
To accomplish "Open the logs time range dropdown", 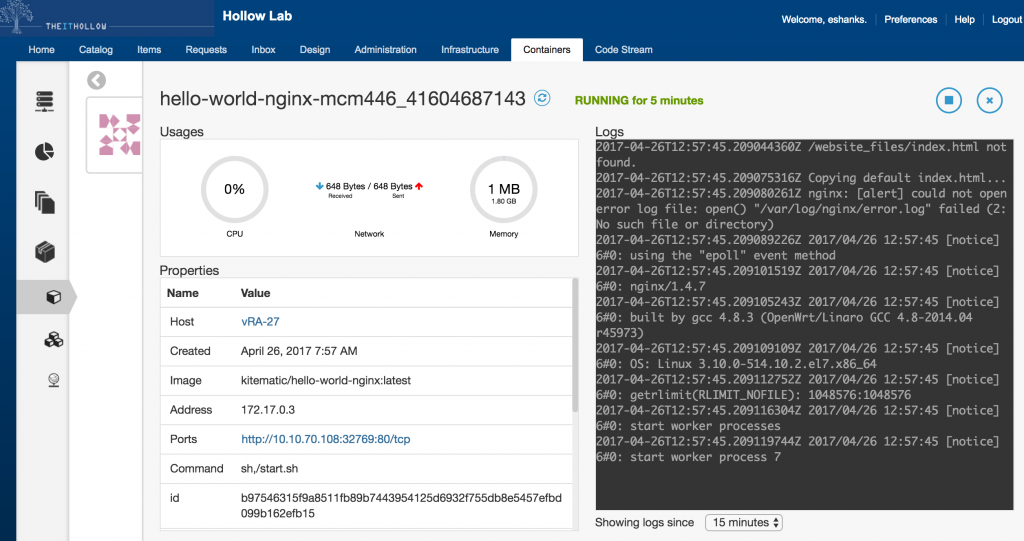I will point(744,522).
